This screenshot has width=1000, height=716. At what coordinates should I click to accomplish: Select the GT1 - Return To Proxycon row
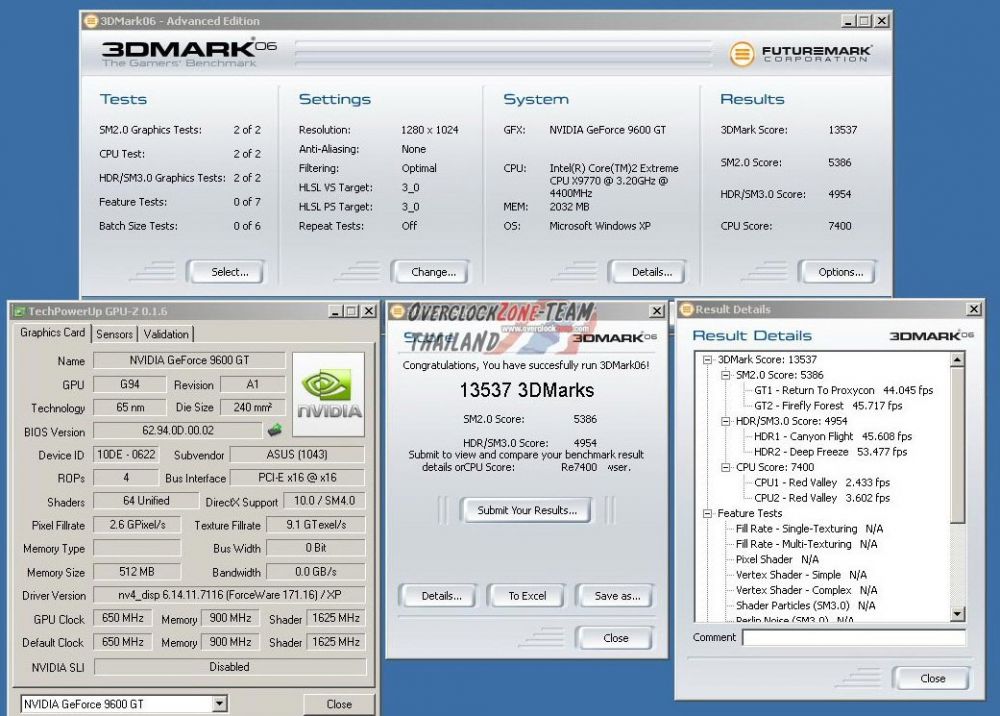[x=843, y=390]
